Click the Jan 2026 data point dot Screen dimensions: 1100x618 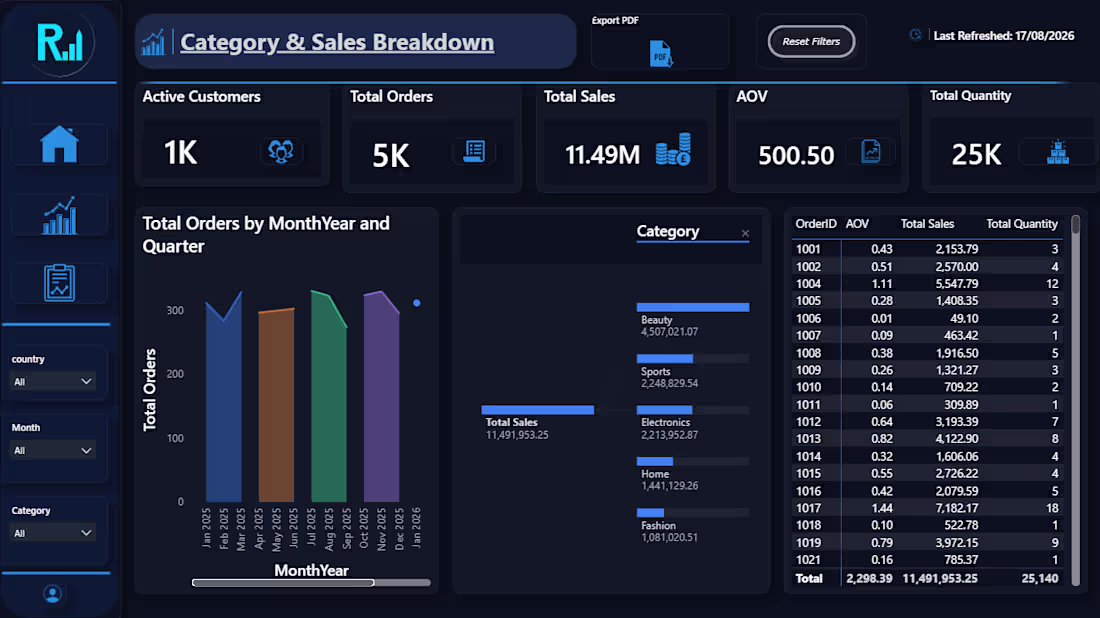tap(417, 303)
